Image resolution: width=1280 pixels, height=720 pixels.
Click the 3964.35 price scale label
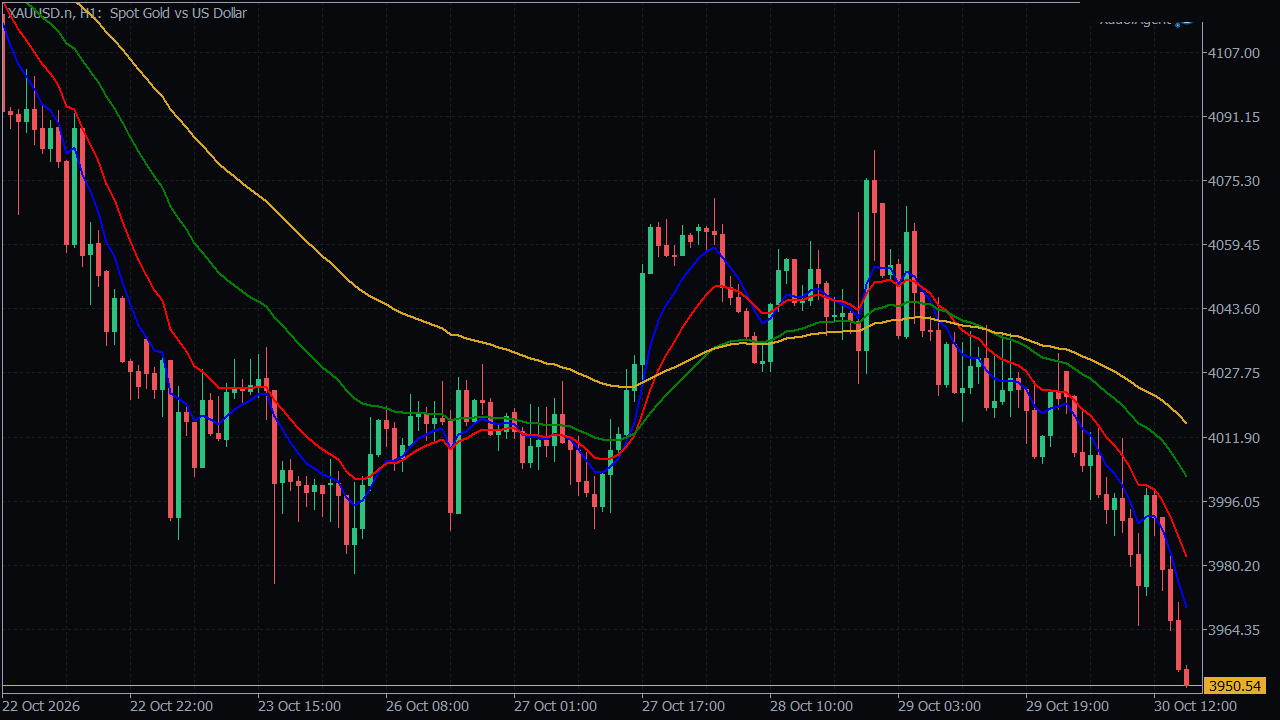coord(1235,630)
